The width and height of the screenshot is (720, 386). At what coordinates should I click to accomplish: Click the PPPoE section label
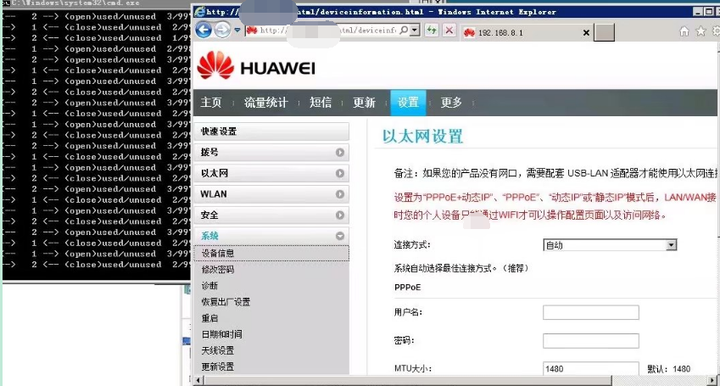(407, 287)
